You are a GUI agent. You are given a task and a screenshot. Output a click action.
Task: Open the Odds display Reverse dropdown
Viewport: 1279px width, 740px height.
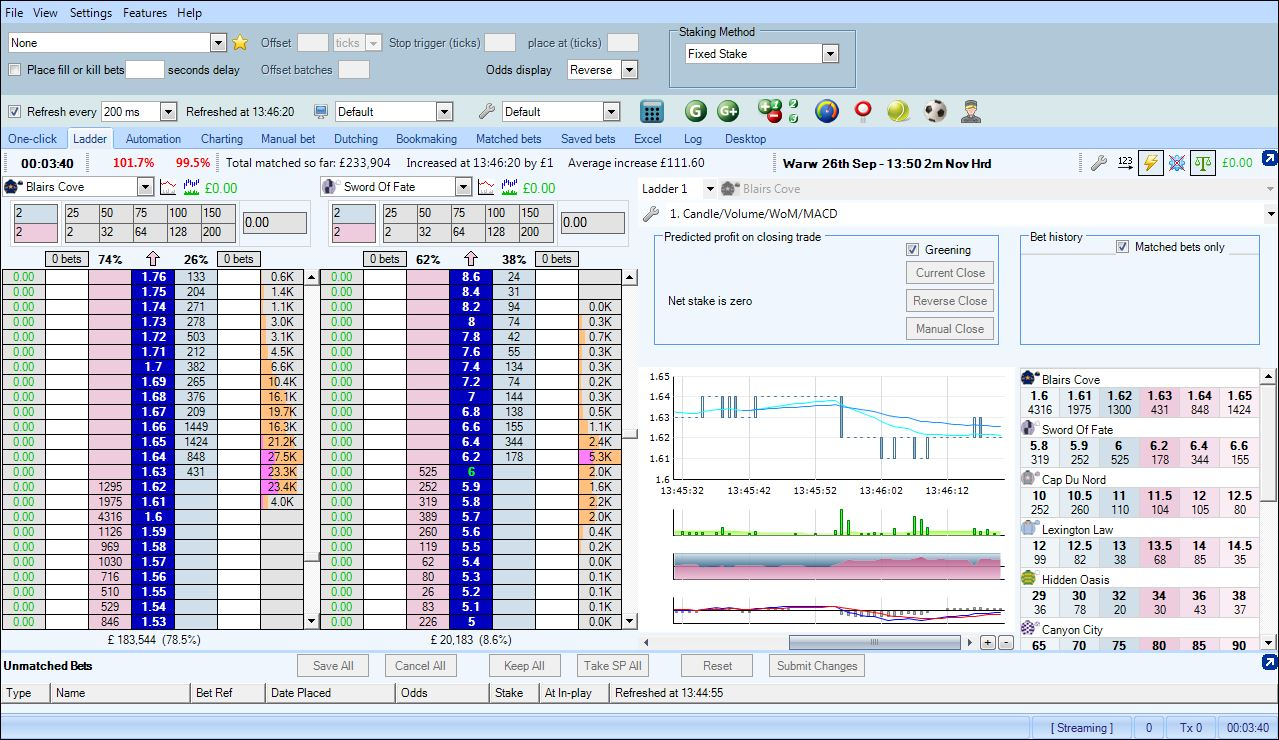tap(629, 70)
